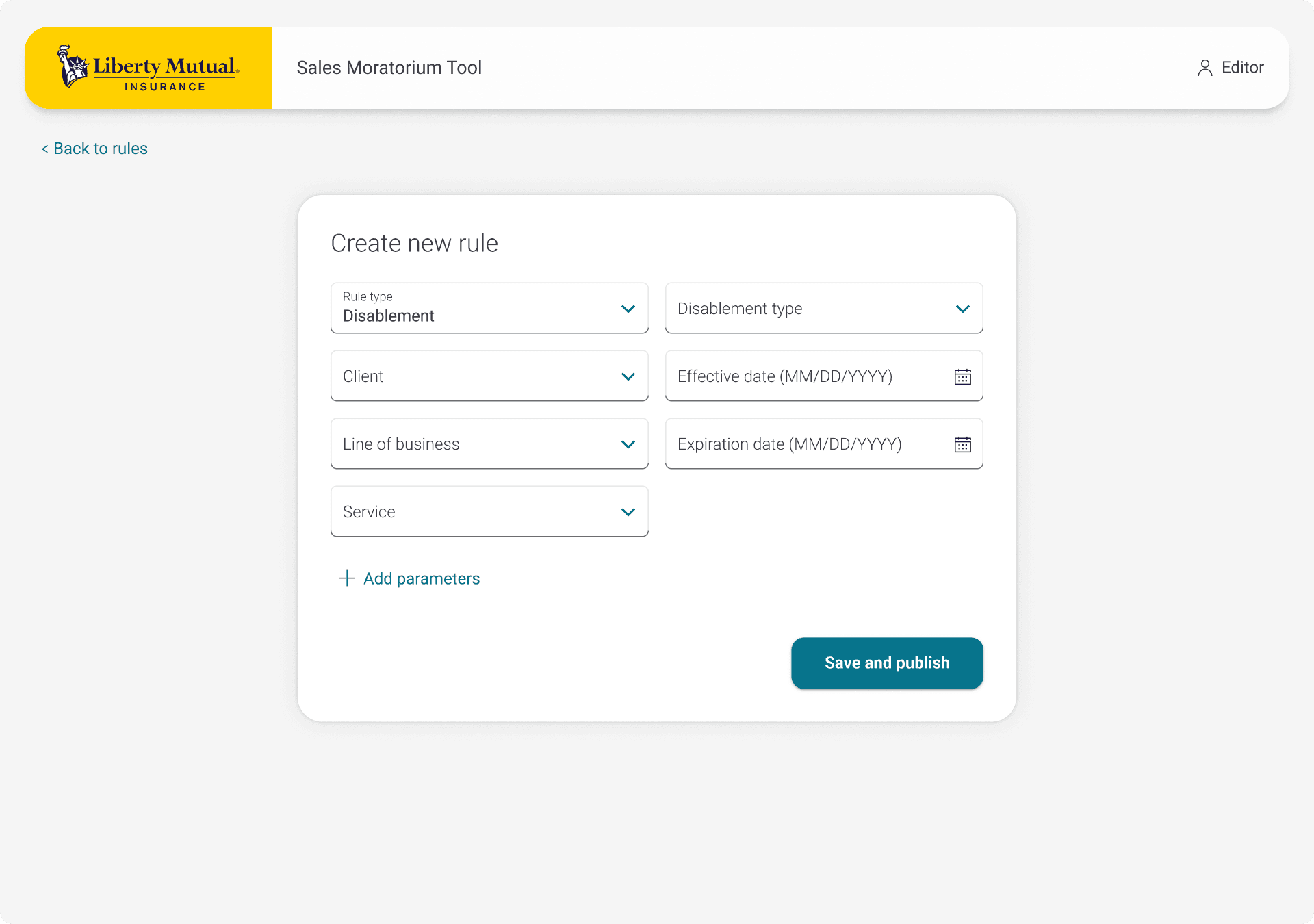Click the Rule type chevron arrow
The height and width of the screenshot is (924, 1314).
(x=628, y=309)
